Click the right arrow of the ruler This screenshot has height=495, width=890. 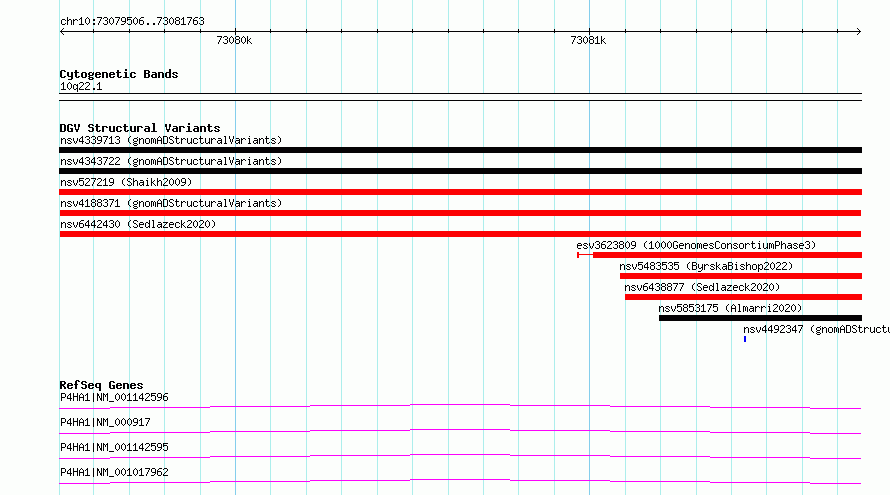pos(858,32)
